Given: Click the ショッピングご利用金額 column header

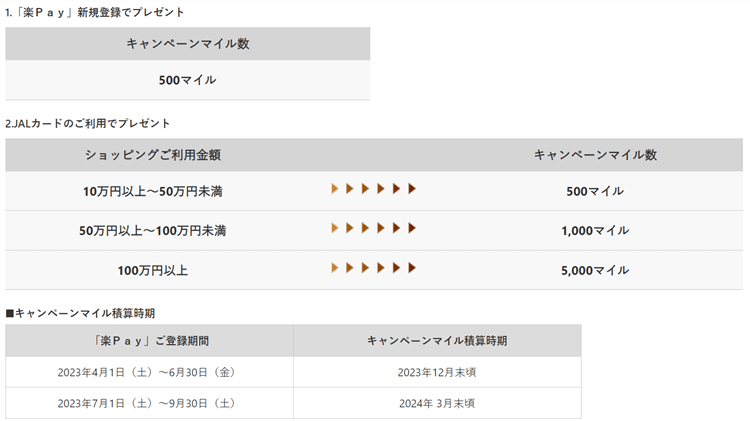Looking at the screenshot, I should pyautogui.click(x=153, y=155).
